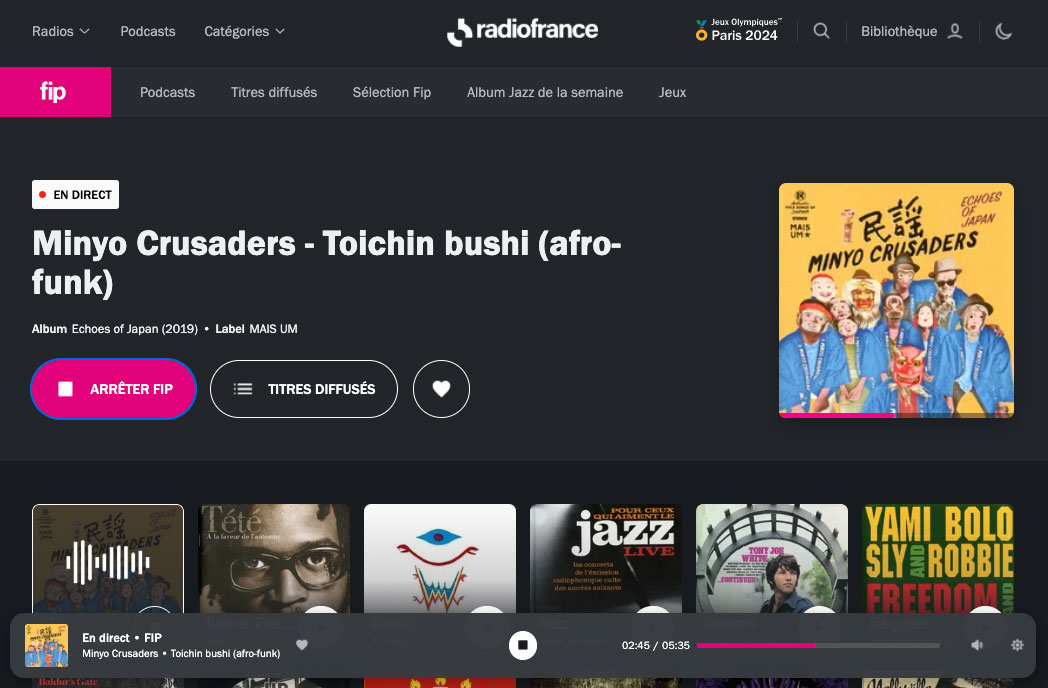Open Sélection Fip tab
Viewport: 1048px width, 688px height.
[x=392, y=92]
